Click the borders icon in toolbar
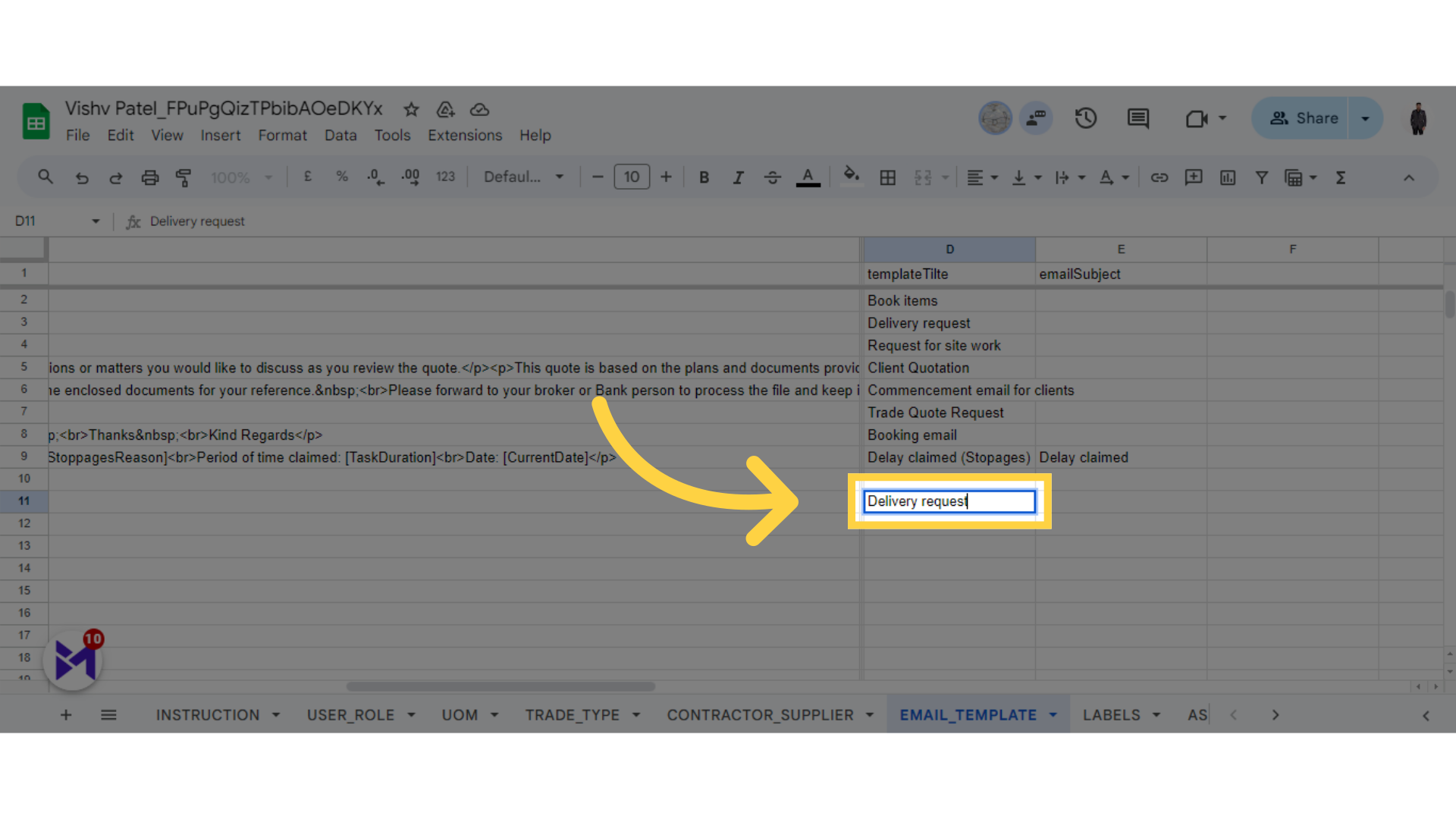 pyautogui.click(x=885, y=178)
